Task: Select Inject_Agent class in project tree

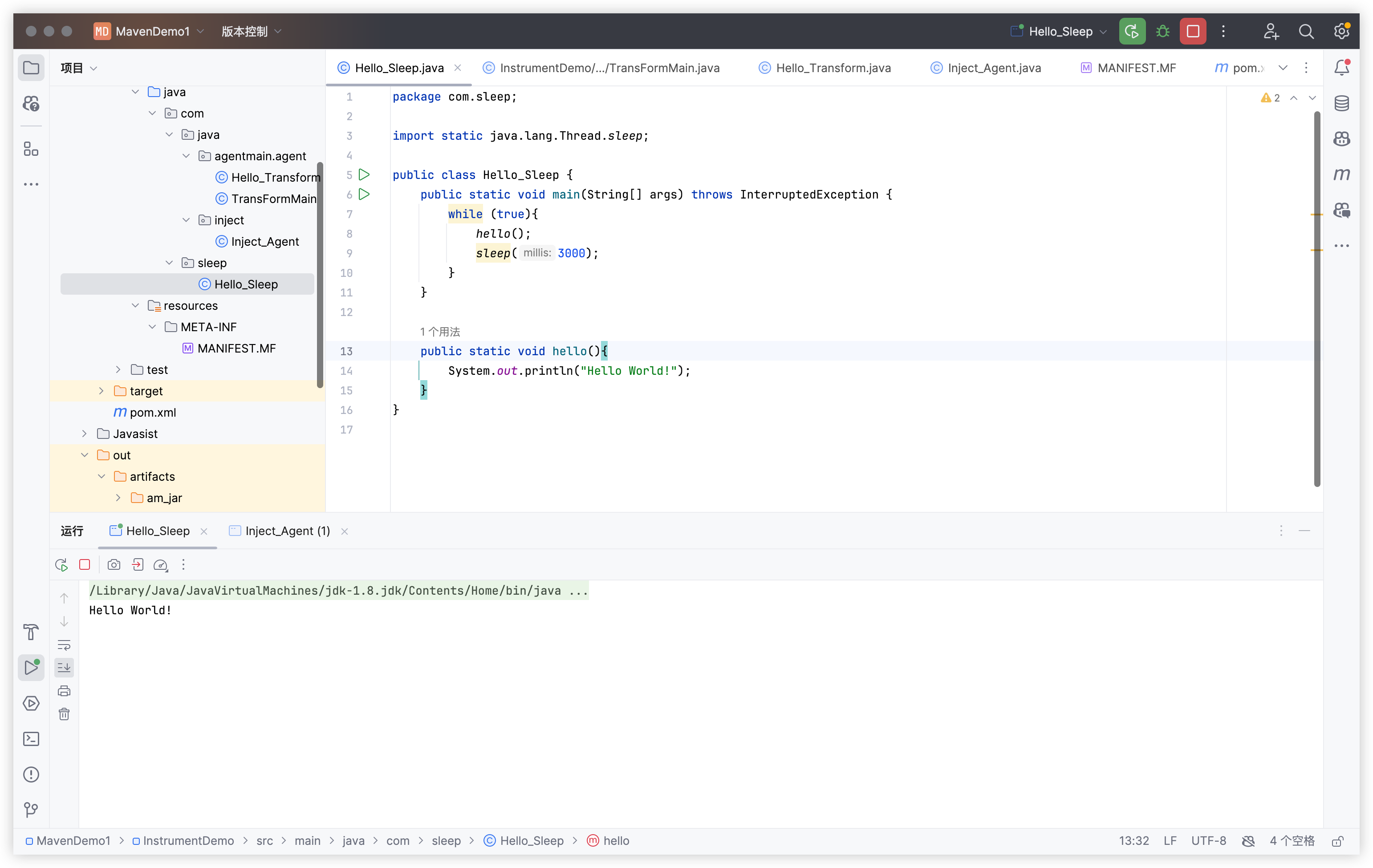Action: click(256, 242)
